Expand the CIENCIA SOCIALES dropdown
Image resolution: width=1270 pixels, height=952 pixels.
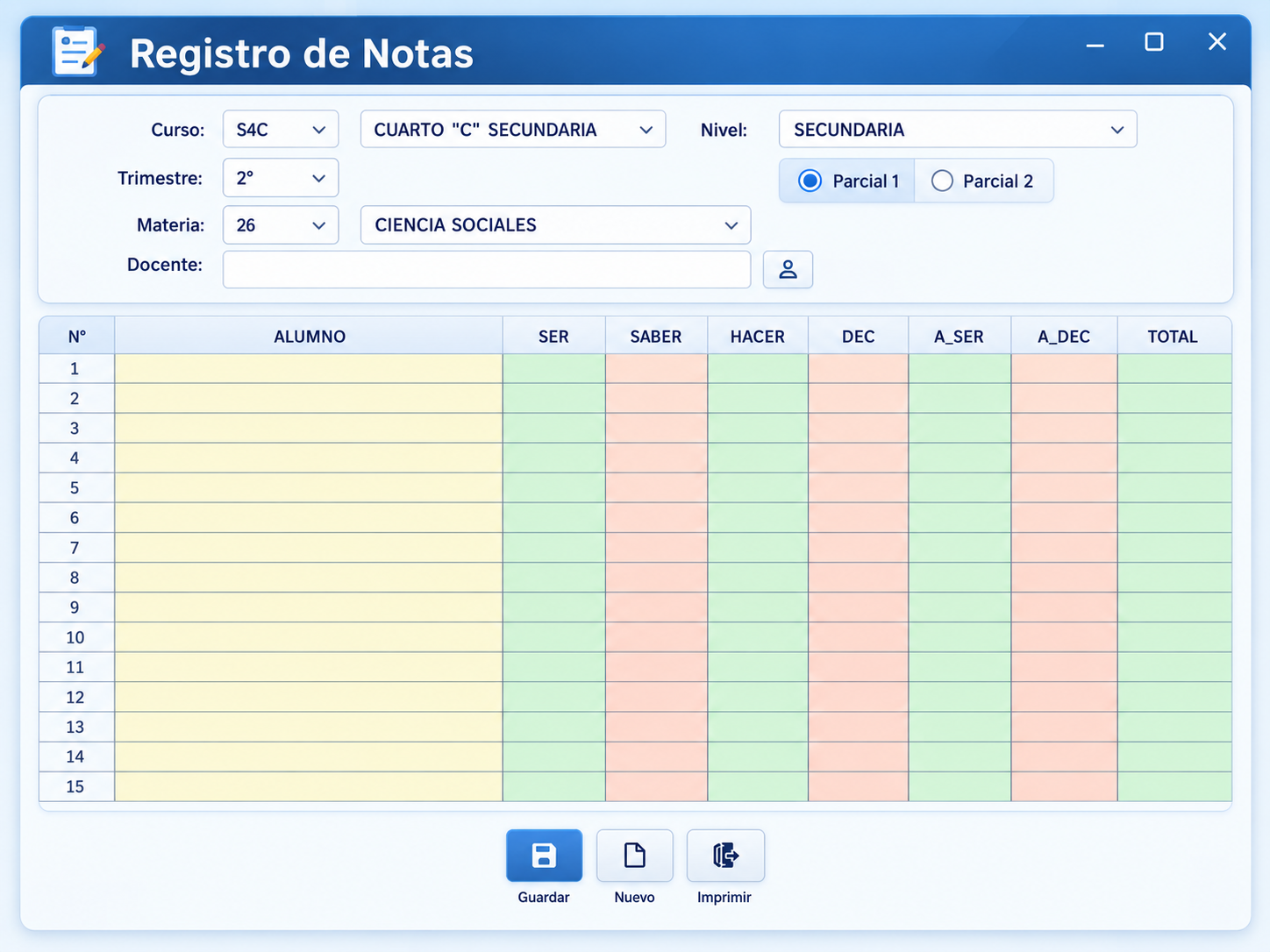555,225
